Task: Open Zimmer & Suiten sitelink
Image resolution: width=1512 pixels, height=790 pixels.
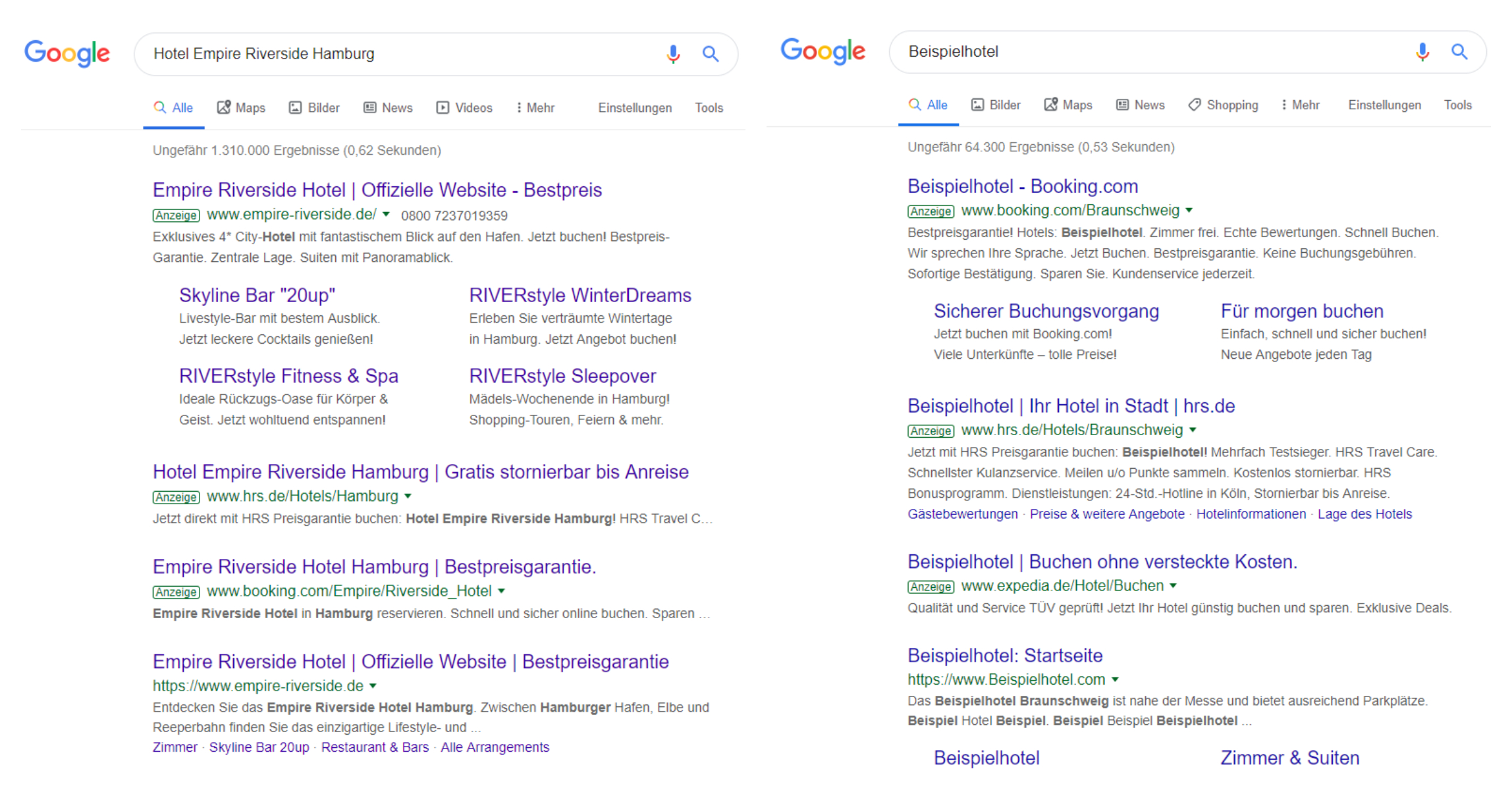Action: (1290, 758)
